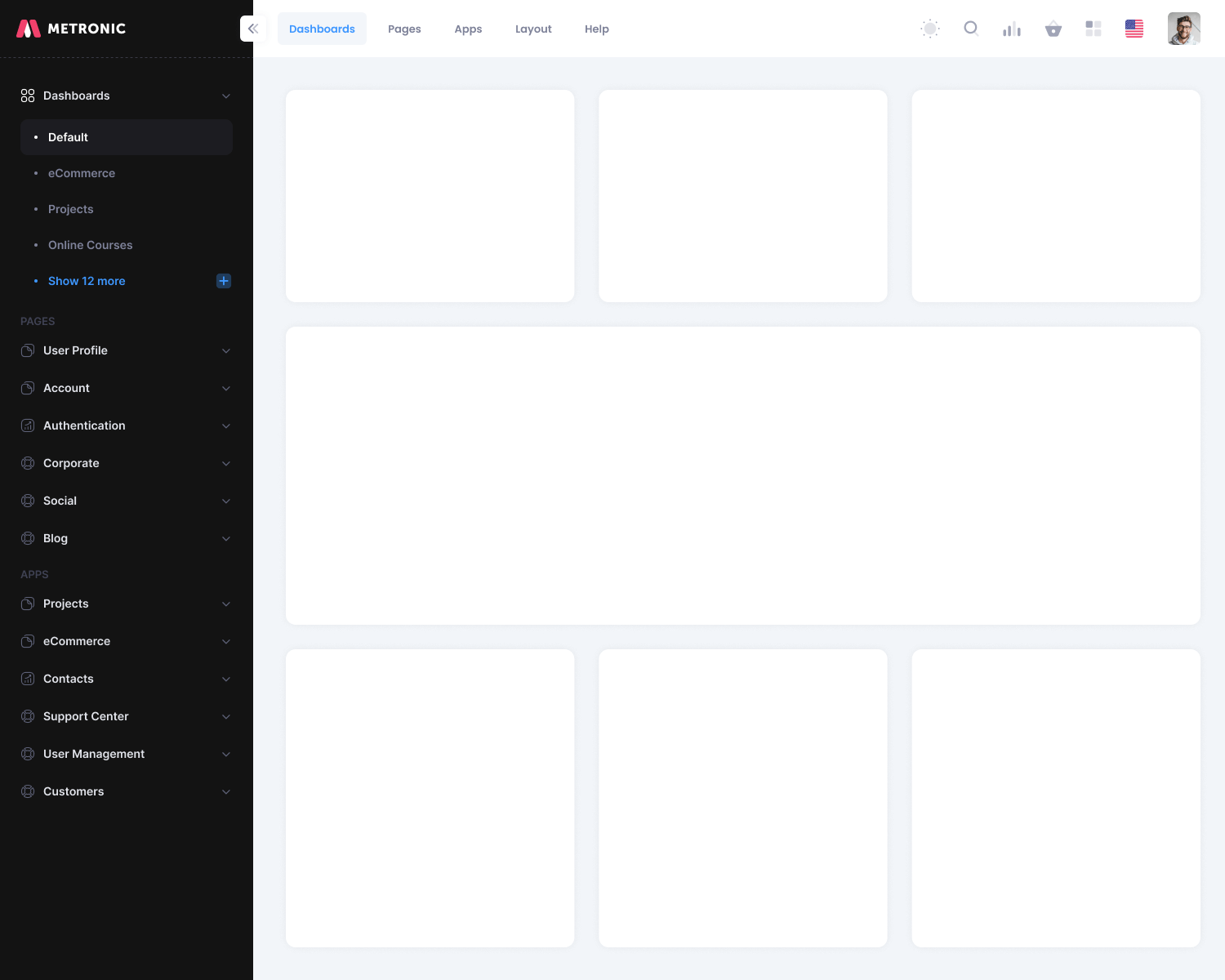This screenshot has height=980, width=1225.
Task: Click the Show 12 more link
Action: click(87, 281)
